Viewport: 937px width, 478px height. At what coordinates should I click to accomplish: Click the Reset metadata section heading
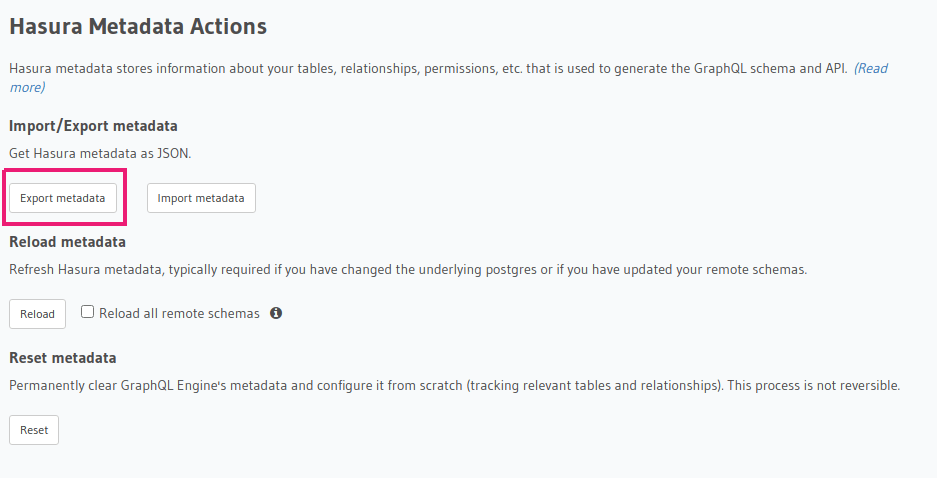click(62, 358)
